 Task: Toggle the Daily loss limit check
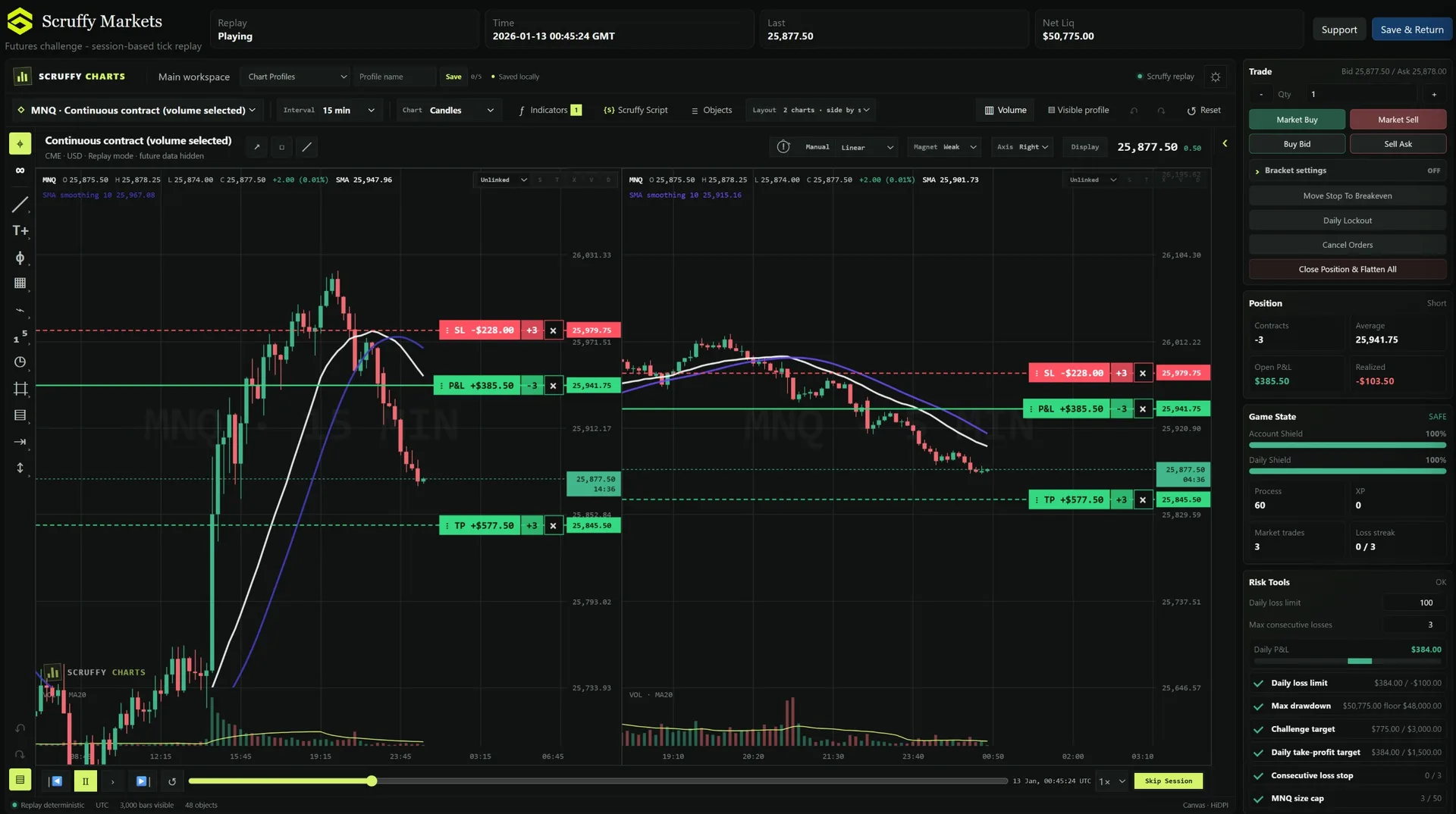click(x=1258, y=684)
